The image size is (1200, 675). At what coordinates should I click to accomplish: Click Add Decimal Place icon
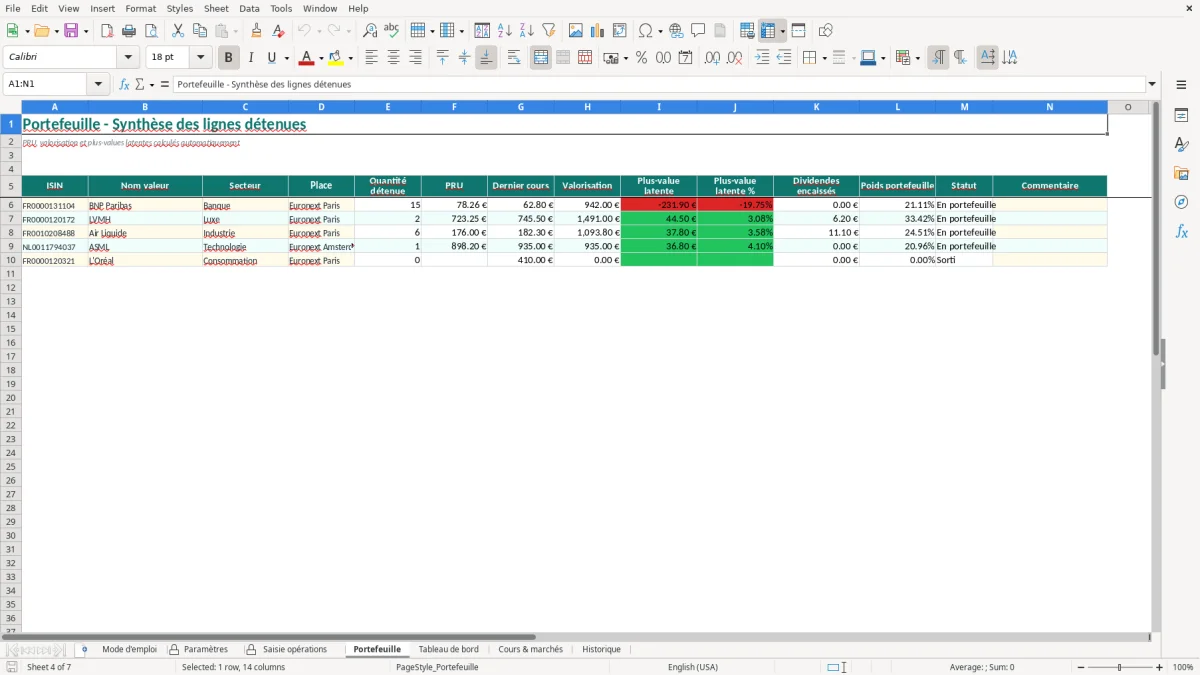[712, 58]
